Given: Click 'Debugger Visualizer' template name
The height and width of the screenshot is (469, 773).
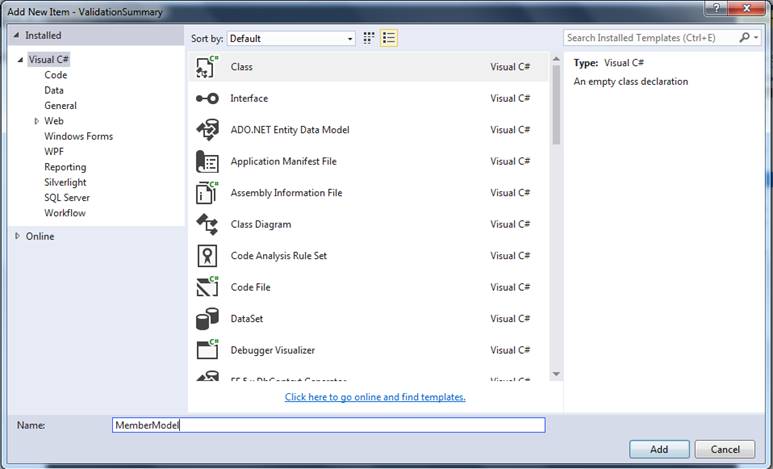Looking at the screenshot, I should point(273,350).
